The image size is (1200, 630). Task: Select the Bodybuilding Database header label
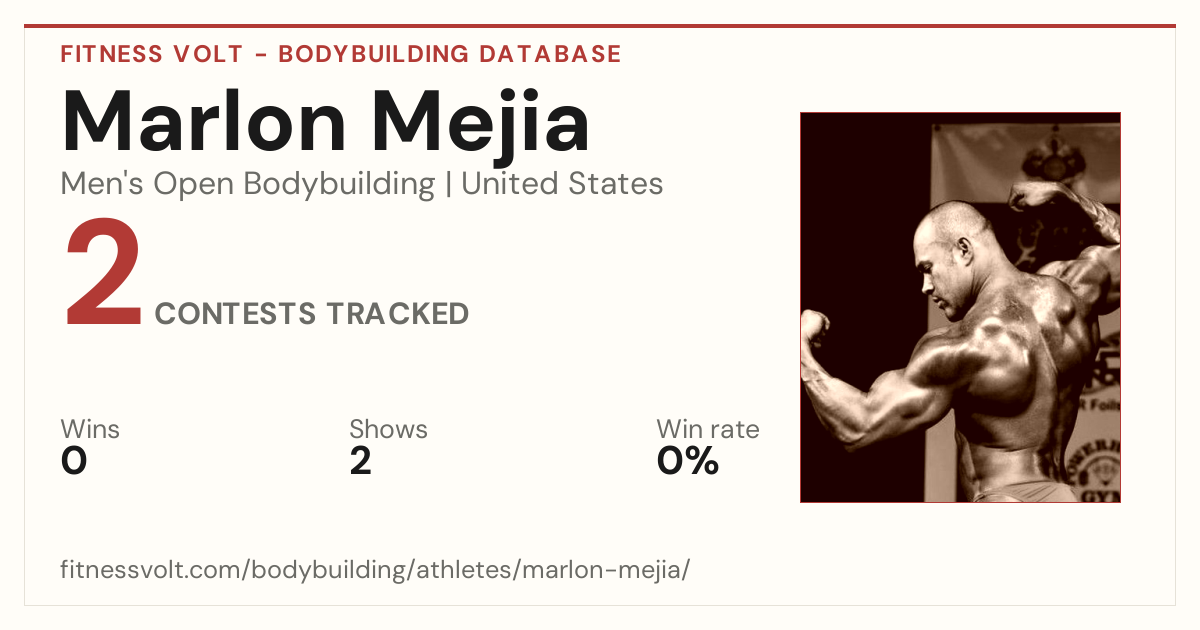click(450, 54)
